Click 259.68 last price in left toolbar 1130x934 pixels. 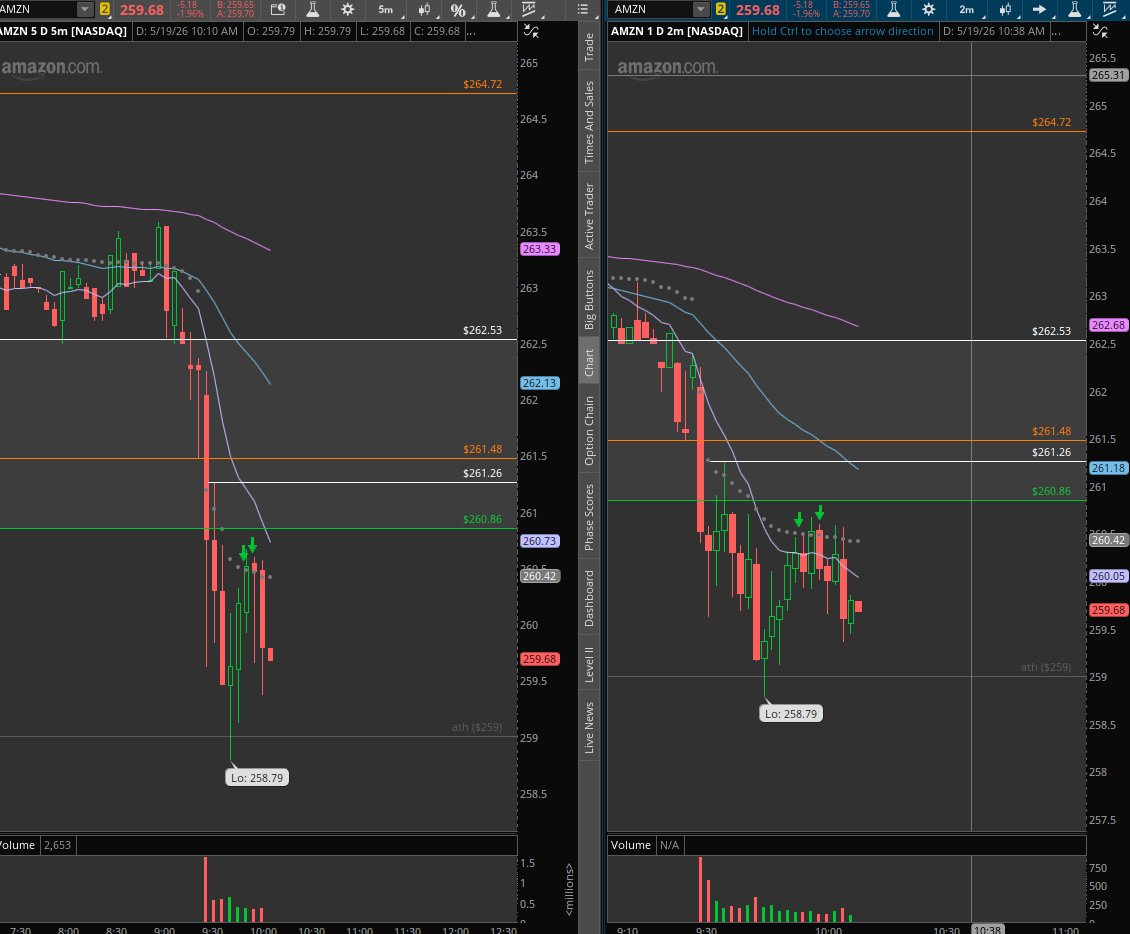pos(141,9)
